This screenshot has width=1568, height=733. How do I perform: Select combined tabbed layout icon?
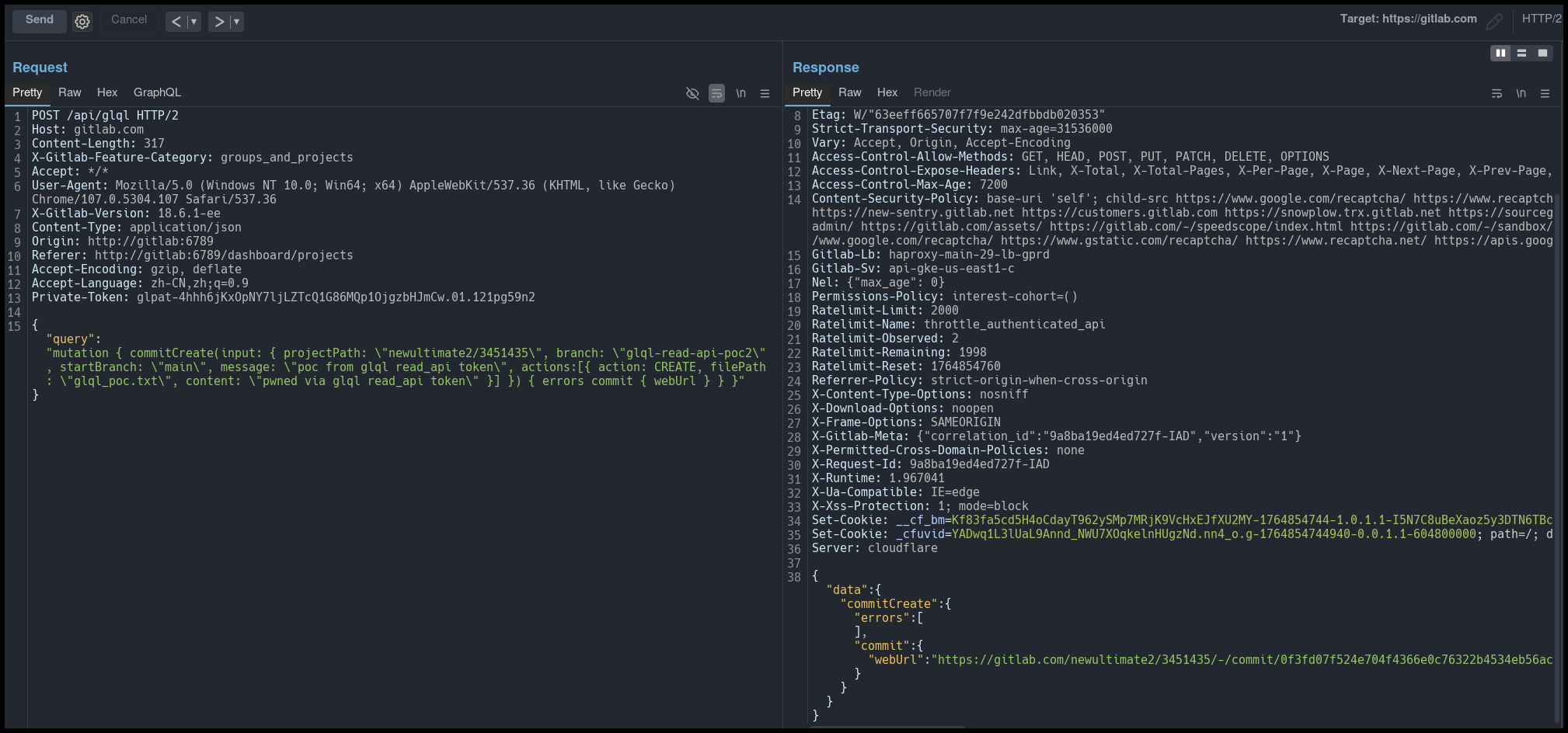1542,53
